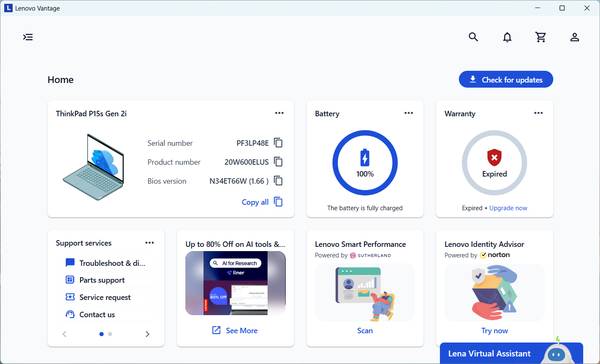Click the Expired warranty shield icon
The width and height of the screenshot is (600, 364).
494,157
